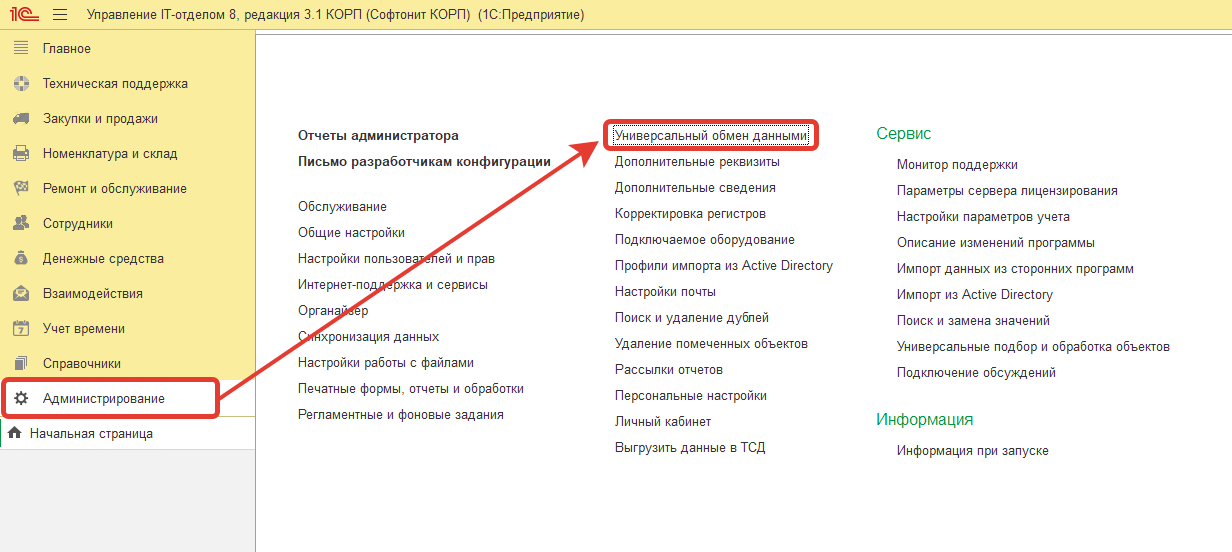Open Универсальные подбор и обработка объектов
Viewport: 1232px width, 552px height.
coord(1033,347)
